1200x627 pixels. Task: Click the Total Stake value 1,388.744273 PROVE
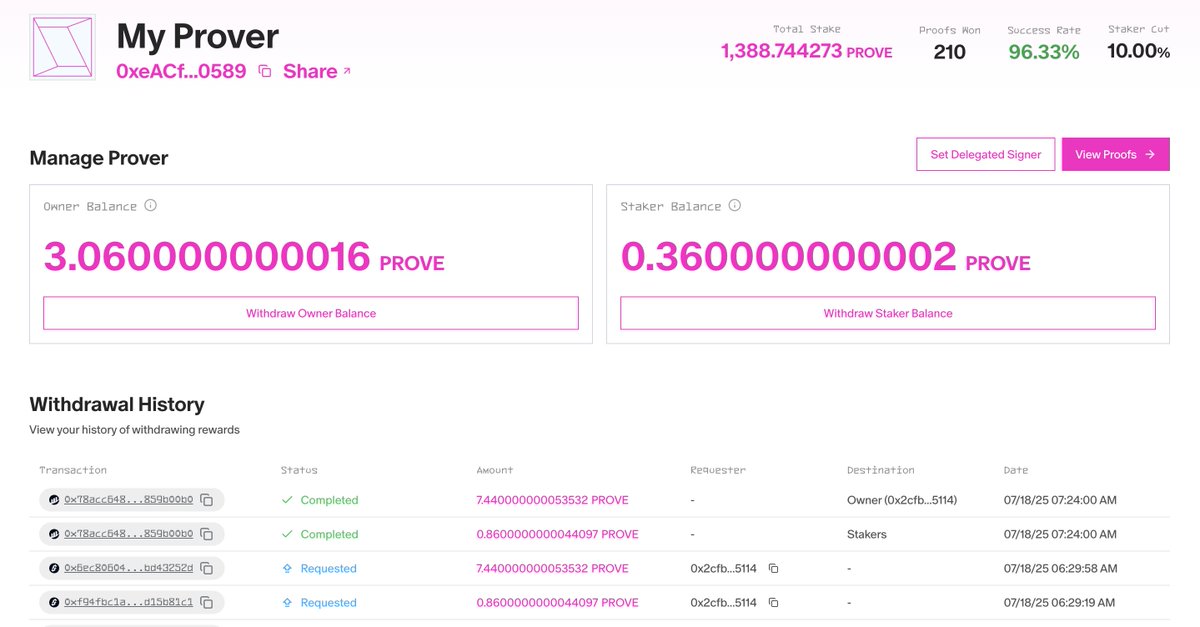(806, 52)
